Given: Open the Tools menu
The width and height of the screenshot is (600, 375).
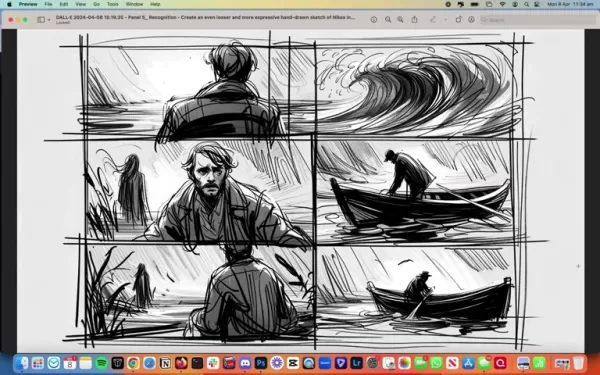Looking at the screenshot, I should [x=112, y=4].
